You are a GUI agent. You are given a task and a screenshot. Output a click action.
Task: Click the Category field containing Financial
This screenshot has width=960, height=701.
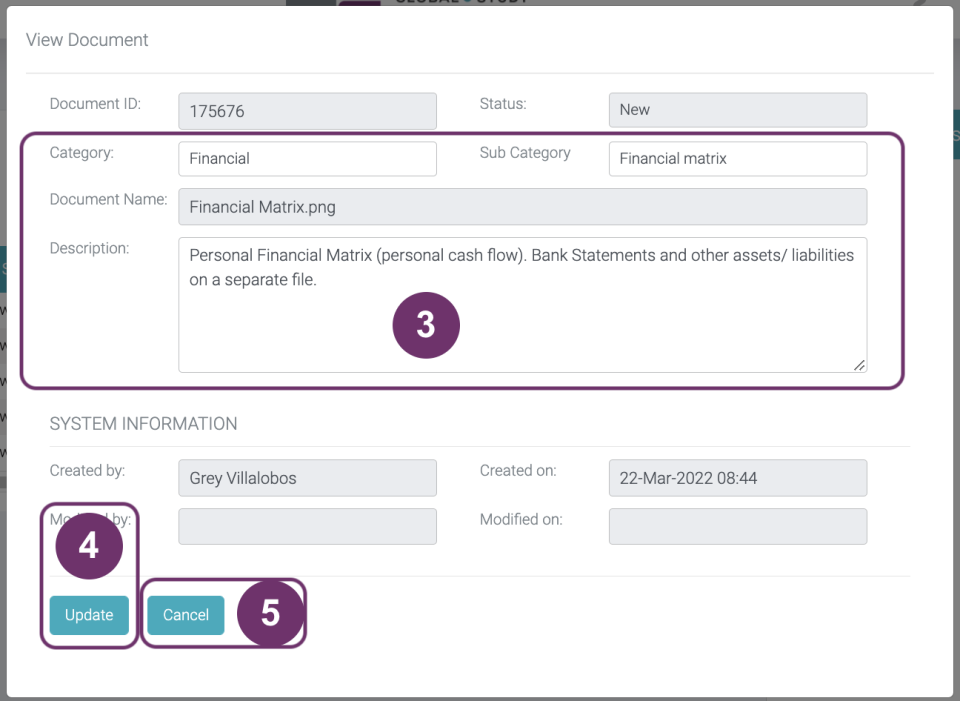point(307,158)
